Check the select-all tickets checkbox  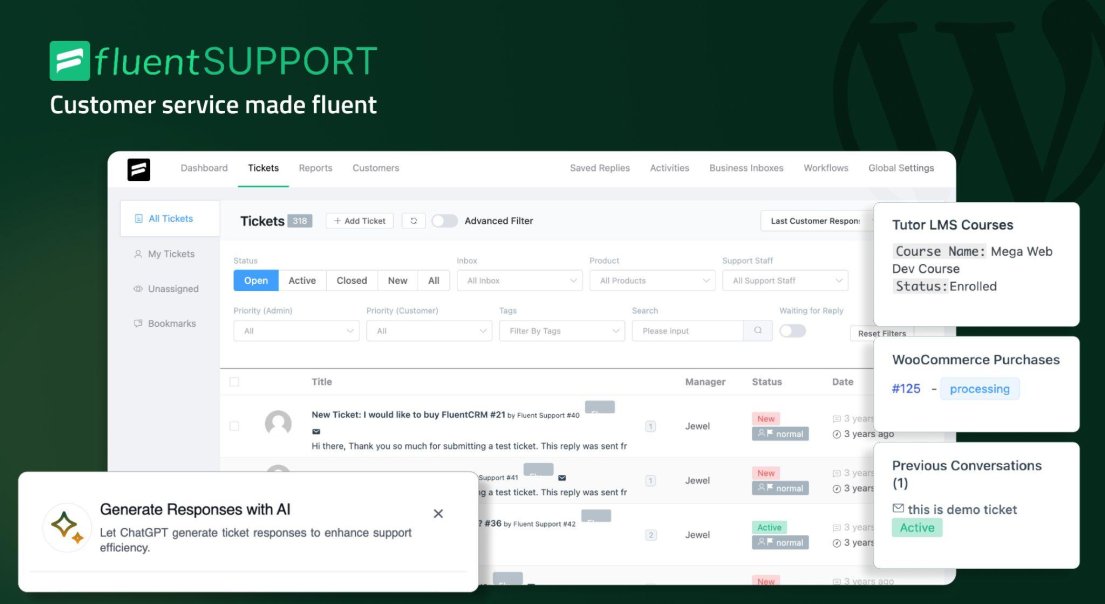234,382
